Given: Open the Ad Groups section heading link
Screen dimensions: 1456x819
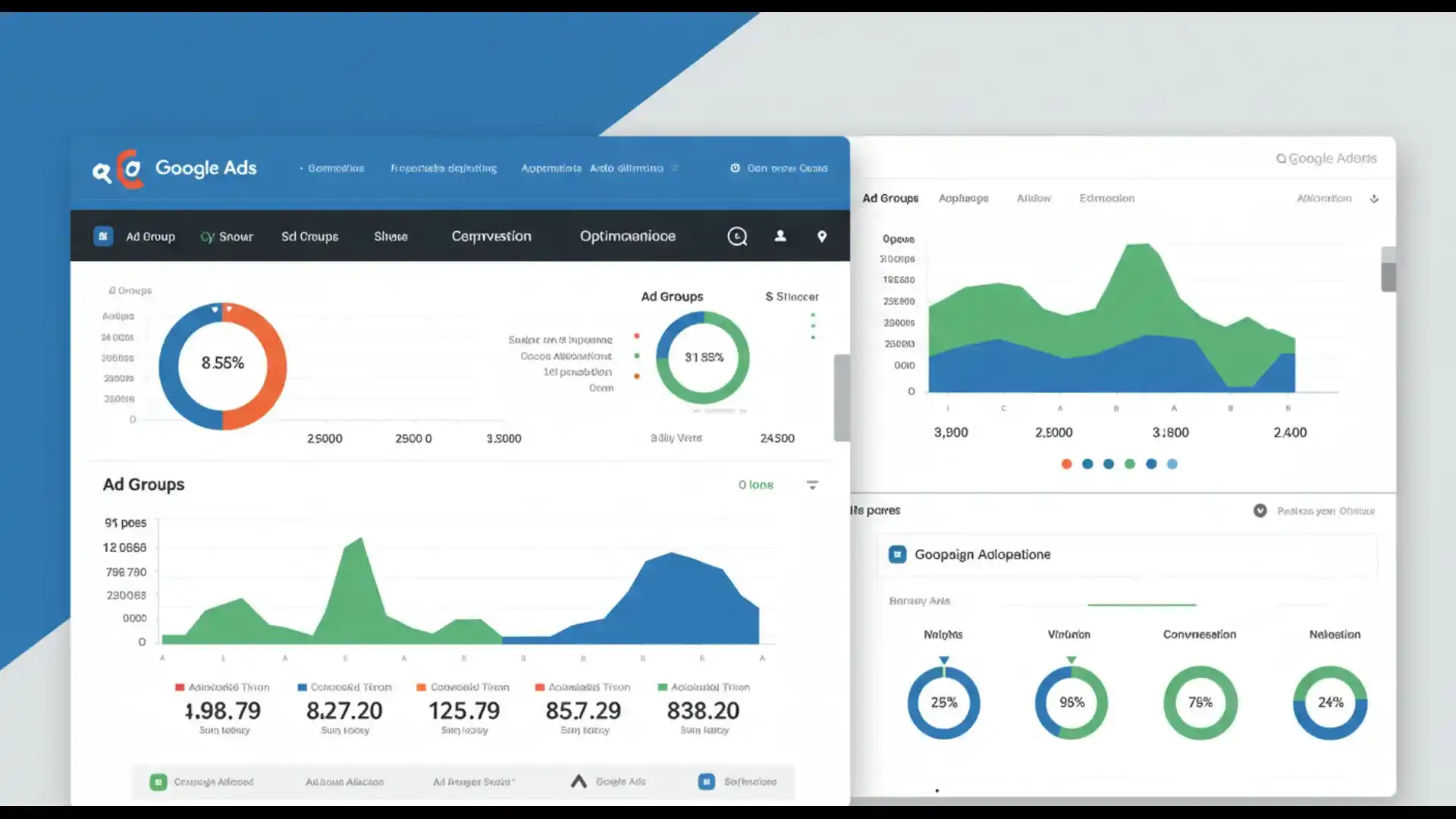Looking at the screenshot, I should [x=143, y=484].
